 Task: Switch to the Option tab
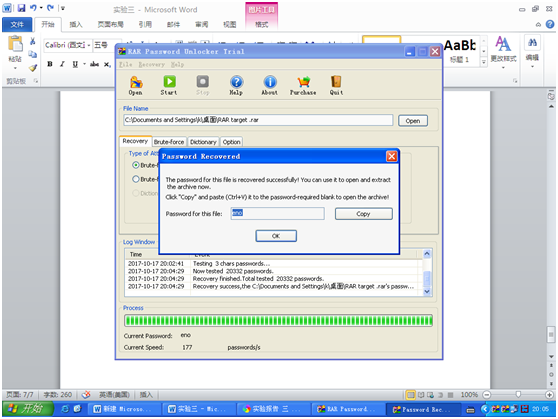point(231,142)
